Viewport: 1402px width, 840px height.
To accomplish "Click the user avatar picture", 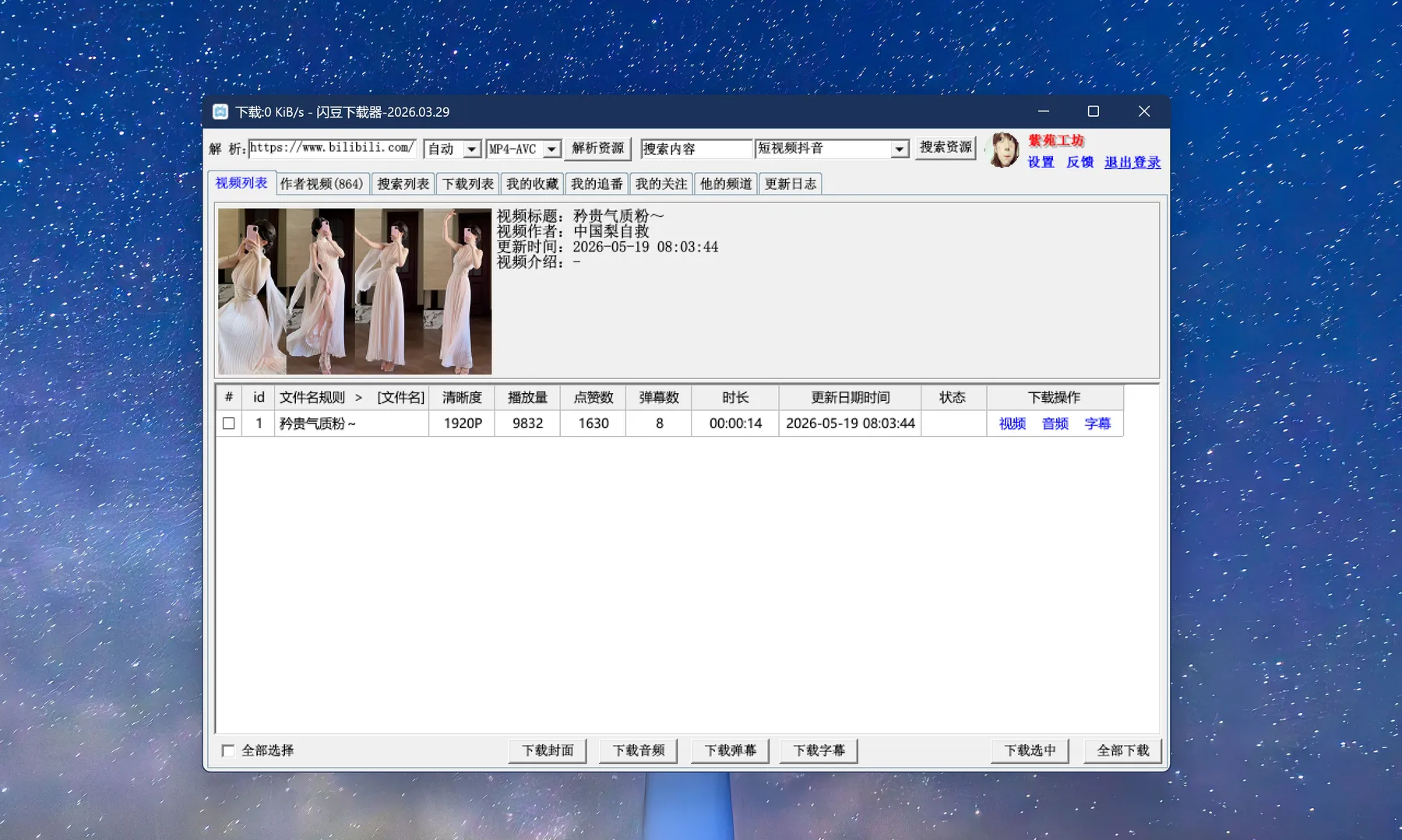I will coord(1003,149).
